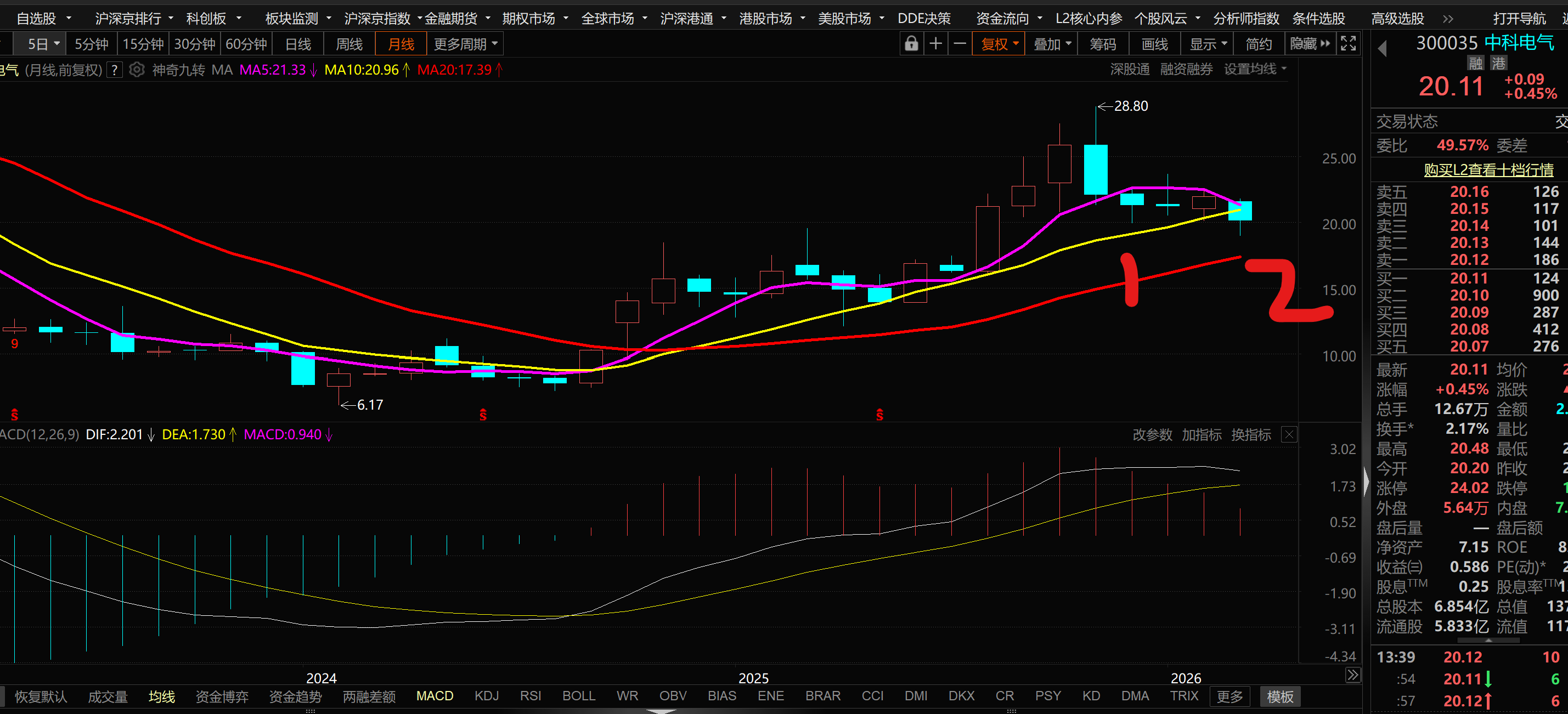Go to previous stock arrow

click(x=1383, y=48)
